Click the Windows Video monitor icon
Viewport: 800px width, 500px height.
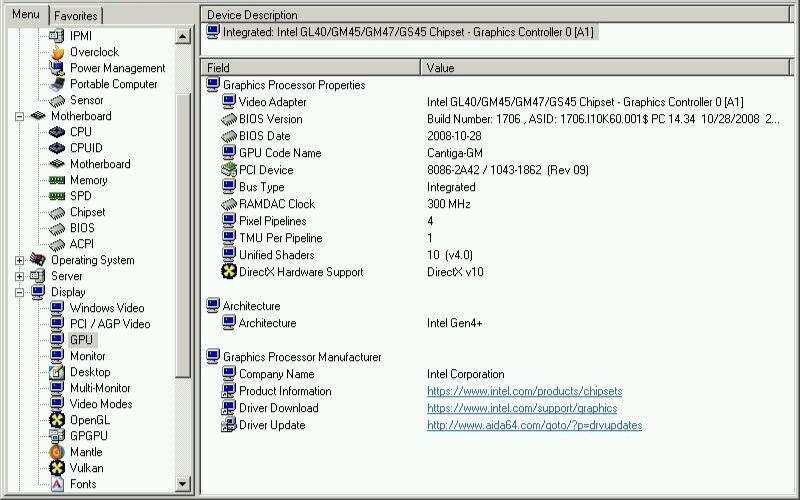click(x=57, y=308)
